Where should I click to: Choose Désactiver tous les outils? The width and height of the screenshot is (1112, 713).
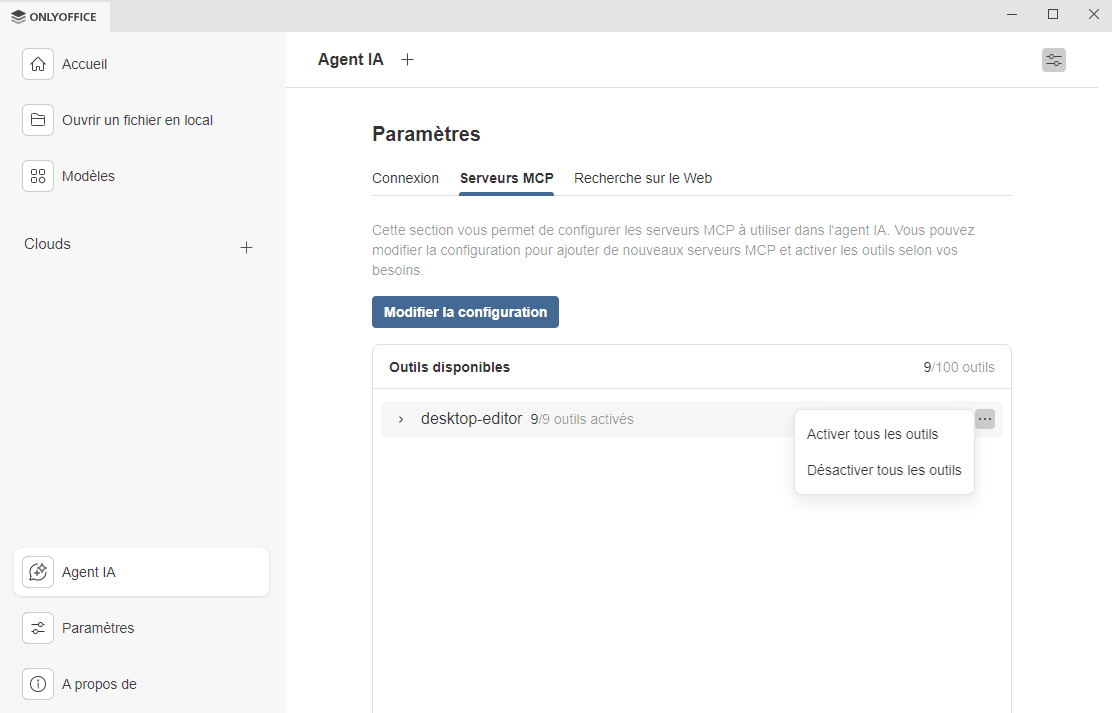(884, 470)
